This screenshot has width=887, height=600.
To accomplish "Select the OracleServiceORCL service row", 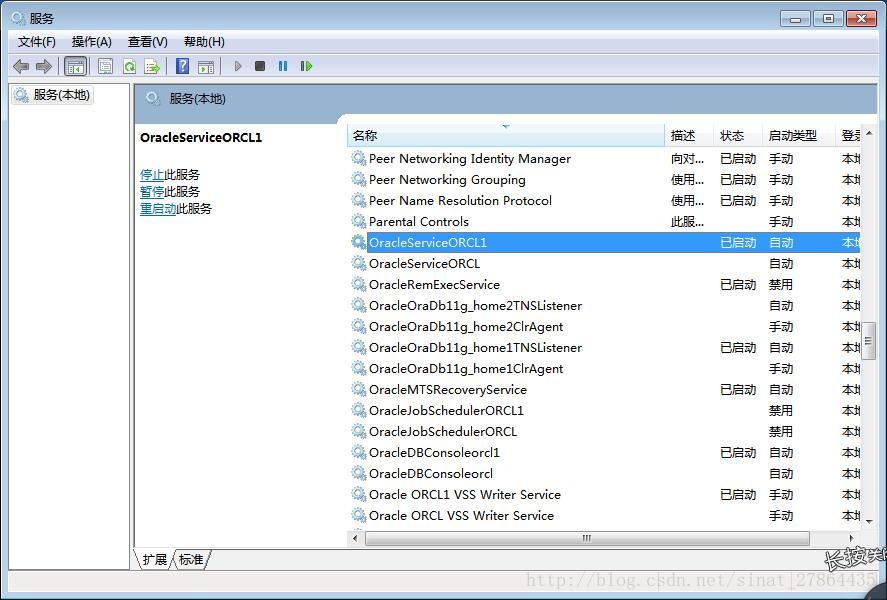I will pos(604,264).
